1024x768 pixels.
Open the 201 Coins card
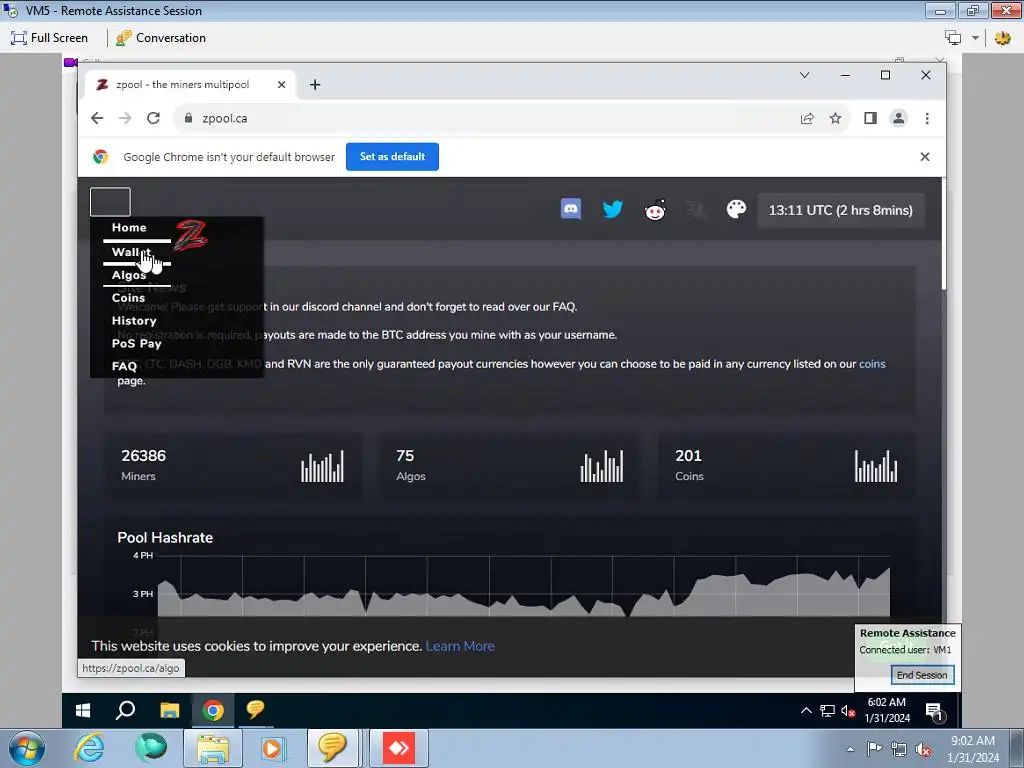(786, 466)
